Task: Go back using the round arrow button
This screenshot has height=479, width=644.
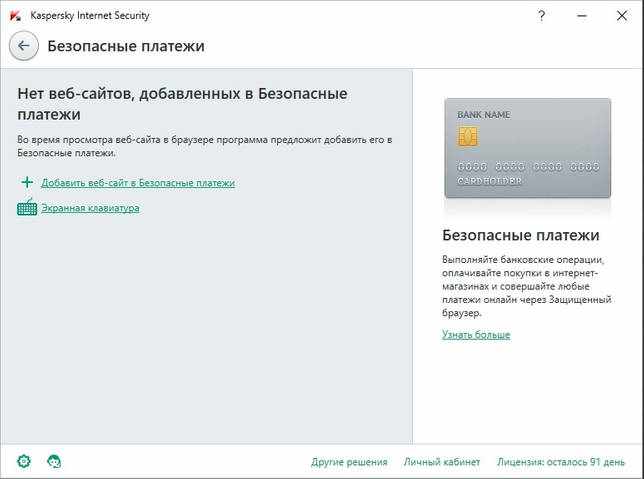Action: tap(24, 46)
